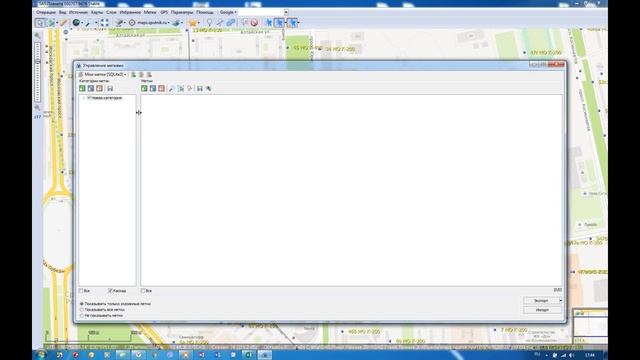This screenshot has width=640, height=360.
Task: Select 'Показывать только указанные метки' radio button
Action: 82,304
